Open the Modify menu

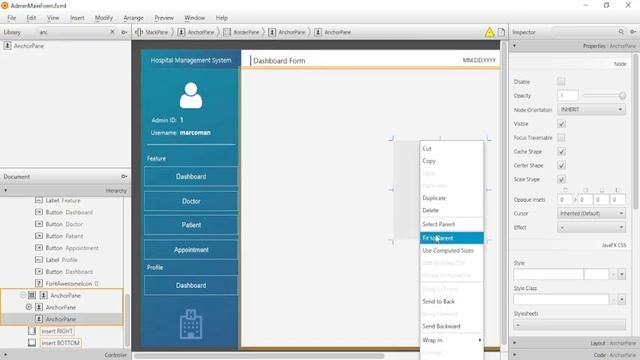pos(104,18)
